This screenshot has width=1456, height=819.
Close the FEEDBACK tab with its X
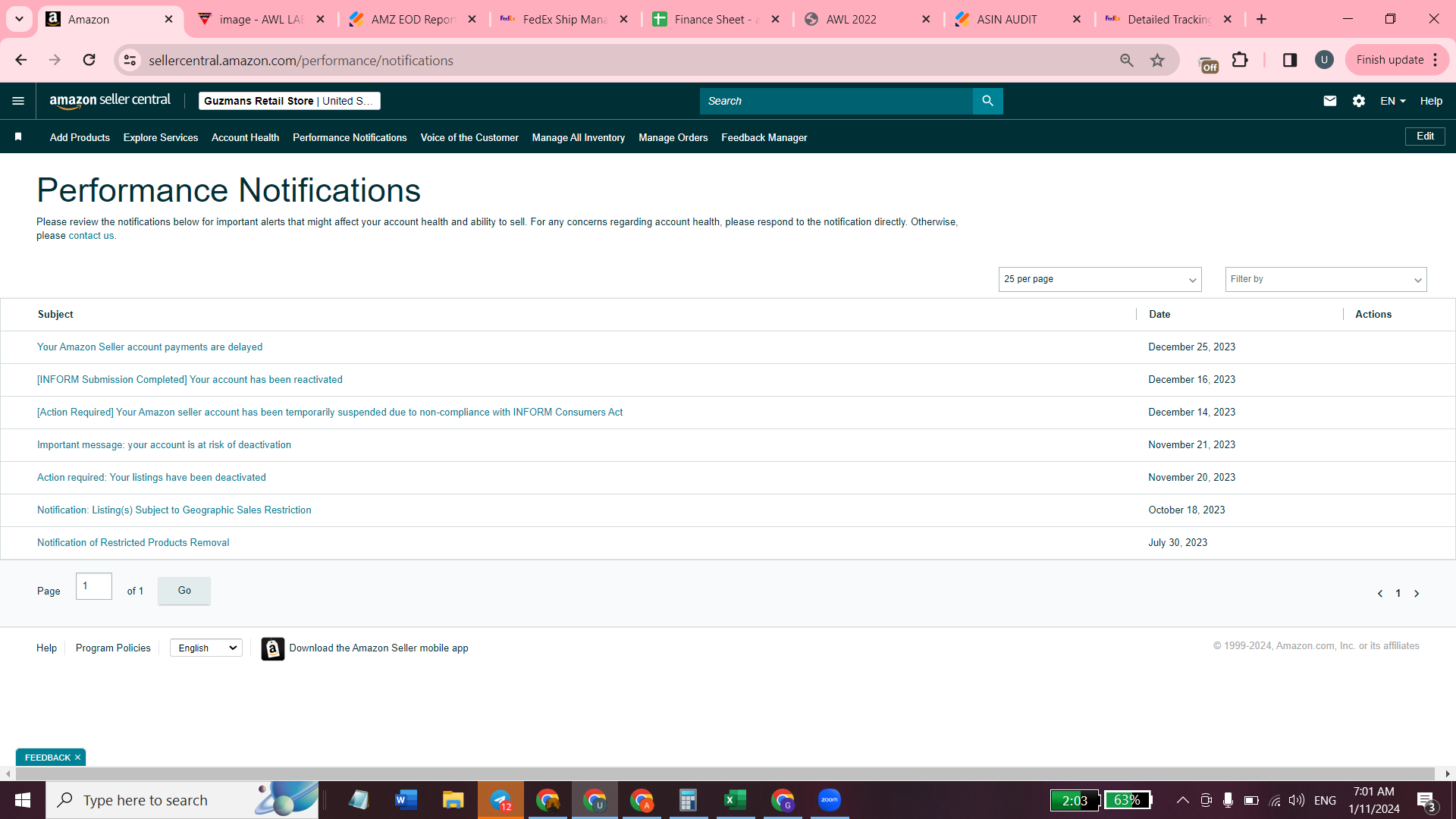pos(77,758)
